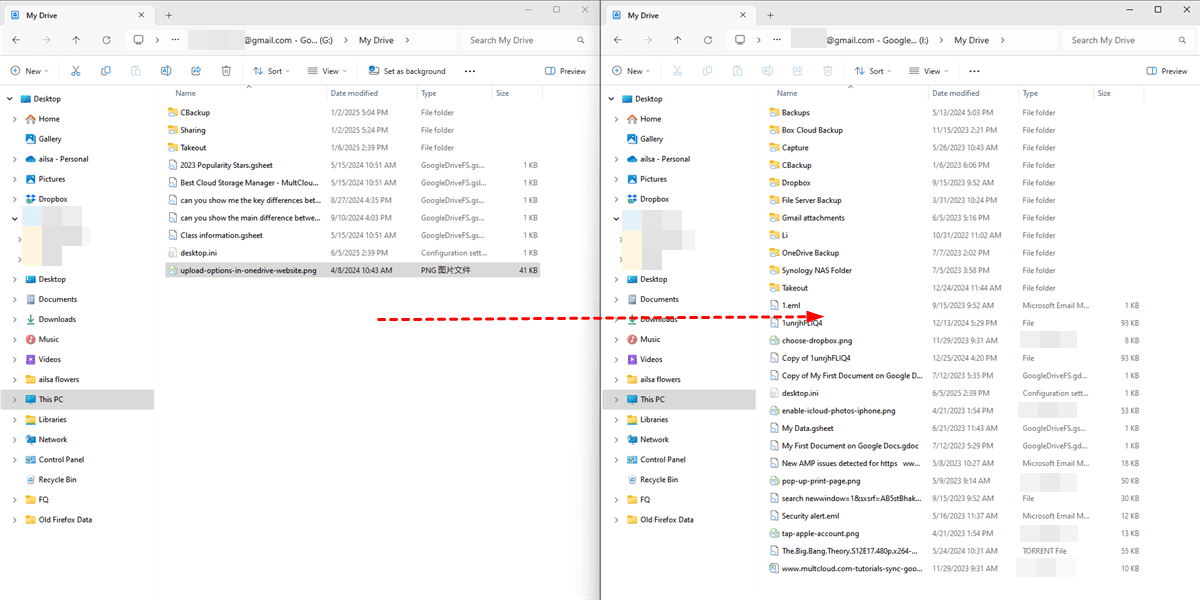Select My Drive tab in right window
Screen dimensions: 1200x600
coord(680,16)
